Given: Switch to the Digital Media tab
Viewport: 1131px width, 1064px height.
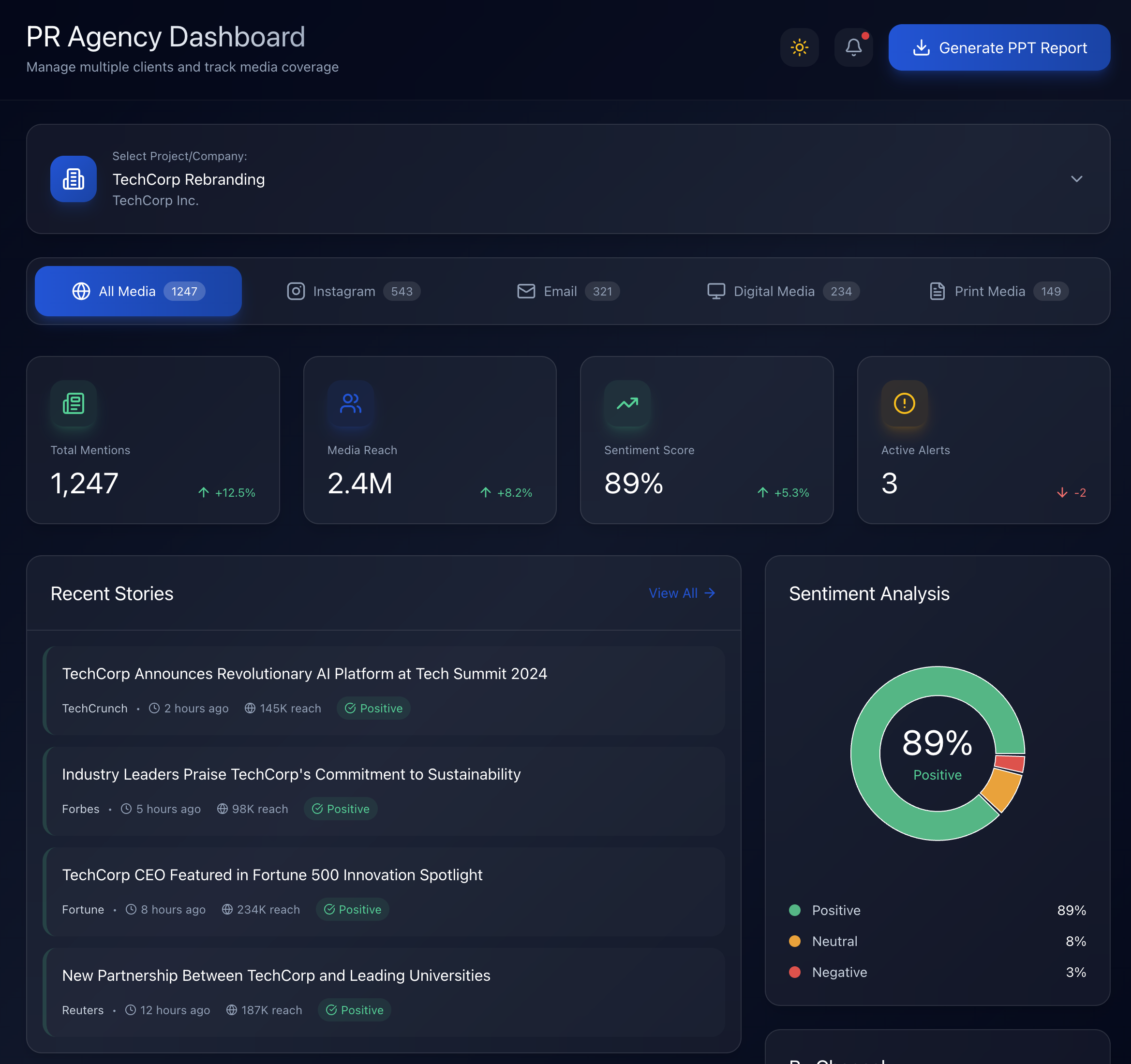Looking at the screenshot, I should [781, 291].
